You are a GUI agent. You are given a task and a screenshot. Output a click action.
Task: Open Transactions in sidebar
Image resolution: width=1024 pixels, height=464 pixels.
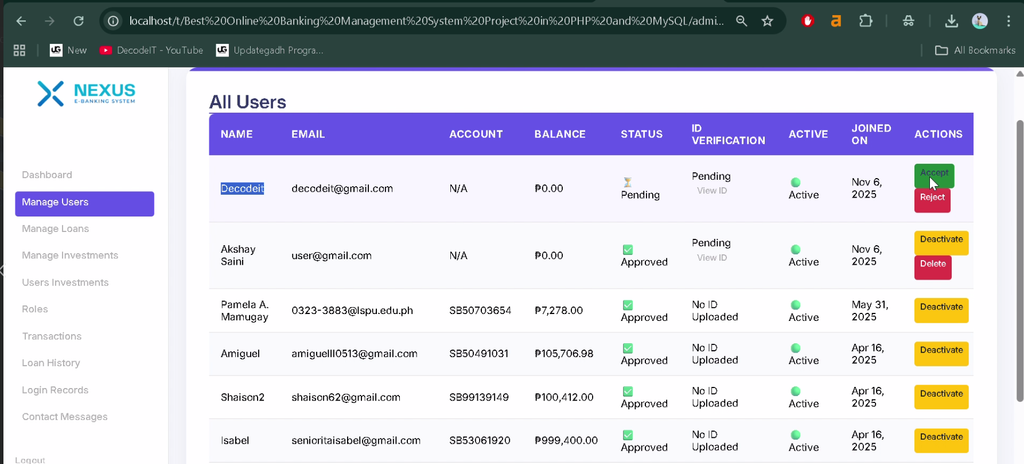coord(52,336)
